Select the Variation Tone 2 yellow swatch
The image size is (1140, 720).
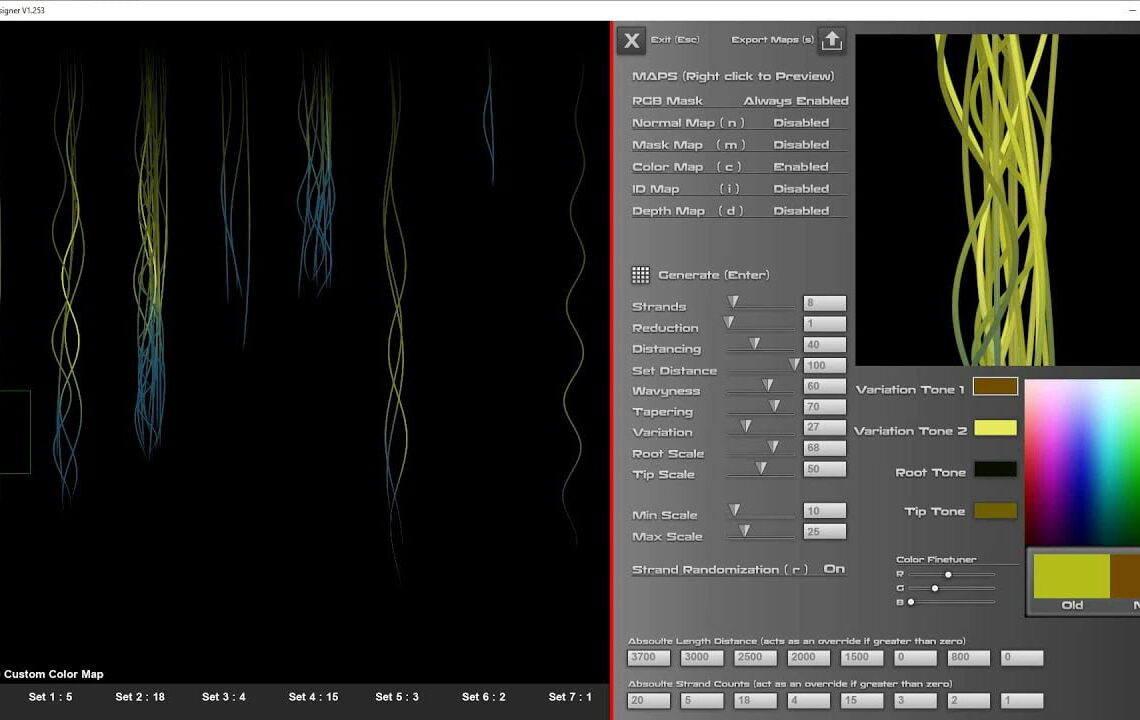(x=995, y=427)
